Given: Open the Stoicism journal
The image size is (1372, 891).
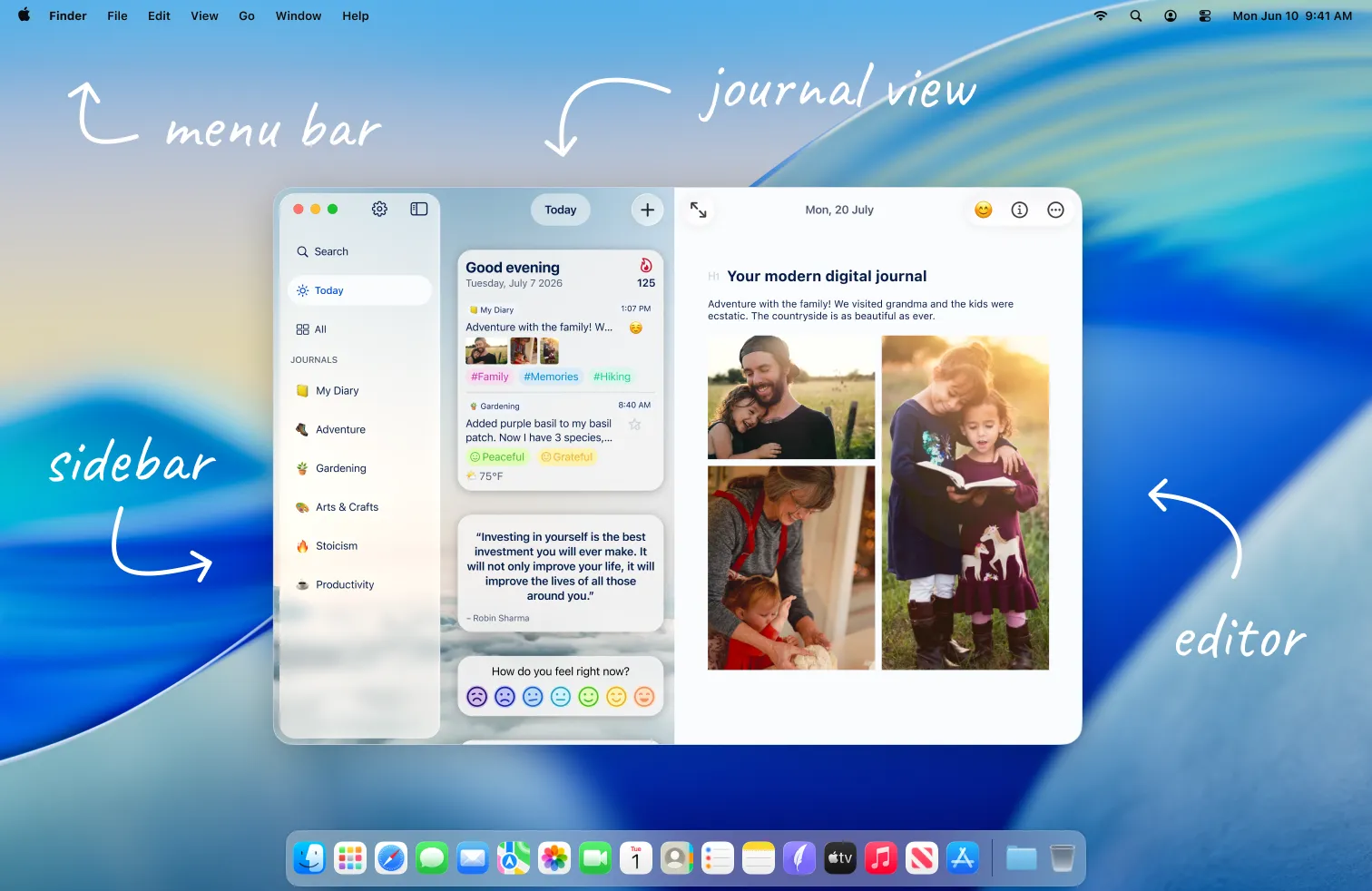Looking at the screenshot, I should 337,545.
